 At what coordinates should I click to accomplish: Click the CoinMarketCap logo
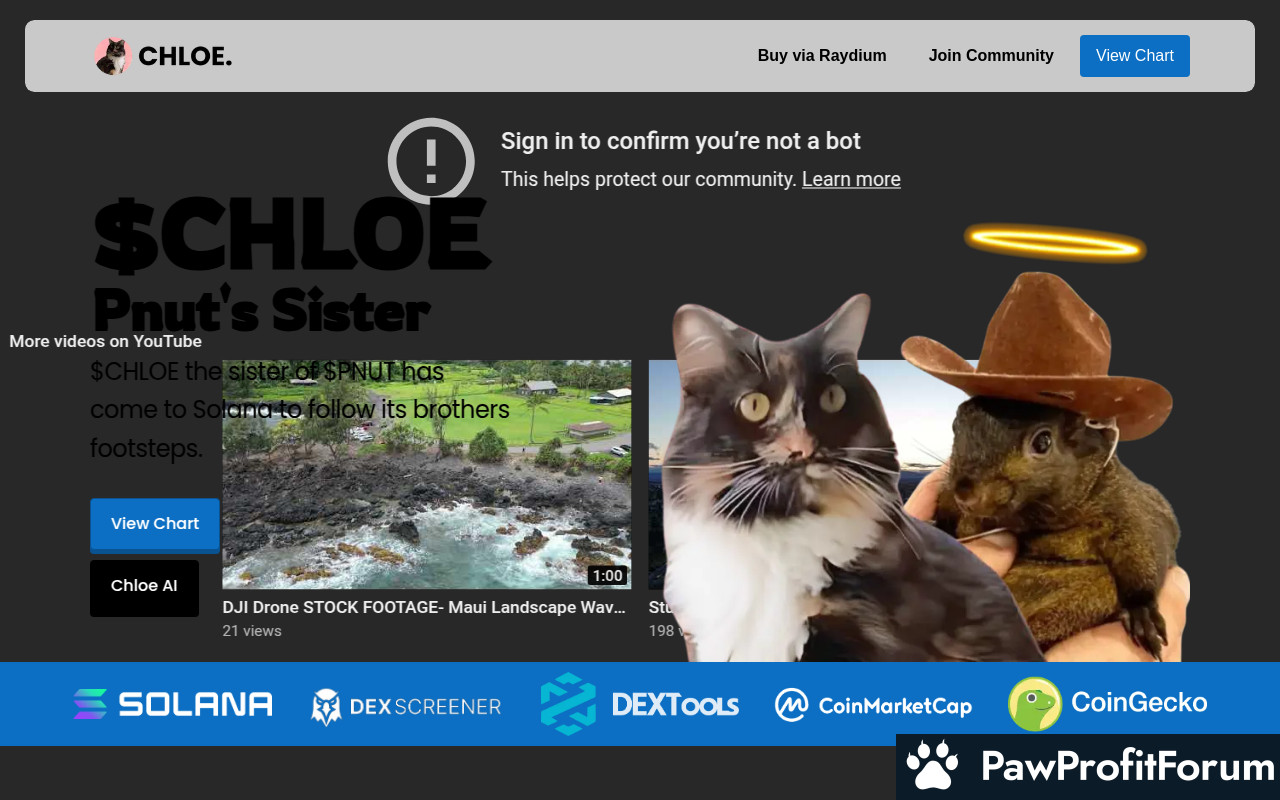873,705
